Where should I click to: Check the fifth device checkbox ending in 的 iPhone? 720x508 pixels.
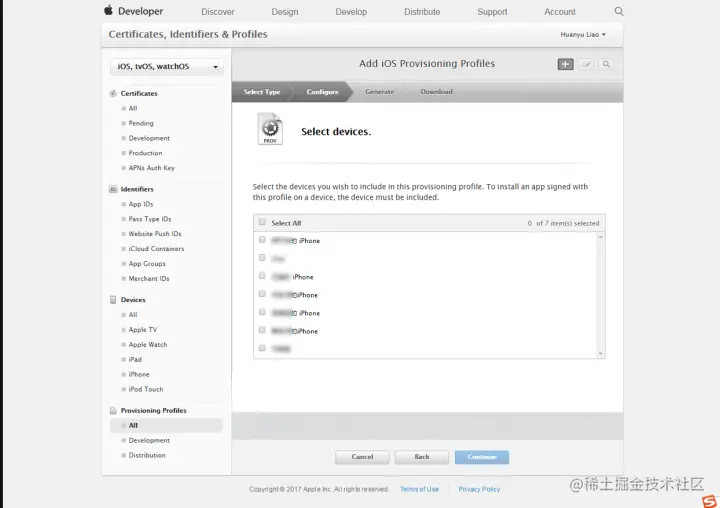[262, 312]
